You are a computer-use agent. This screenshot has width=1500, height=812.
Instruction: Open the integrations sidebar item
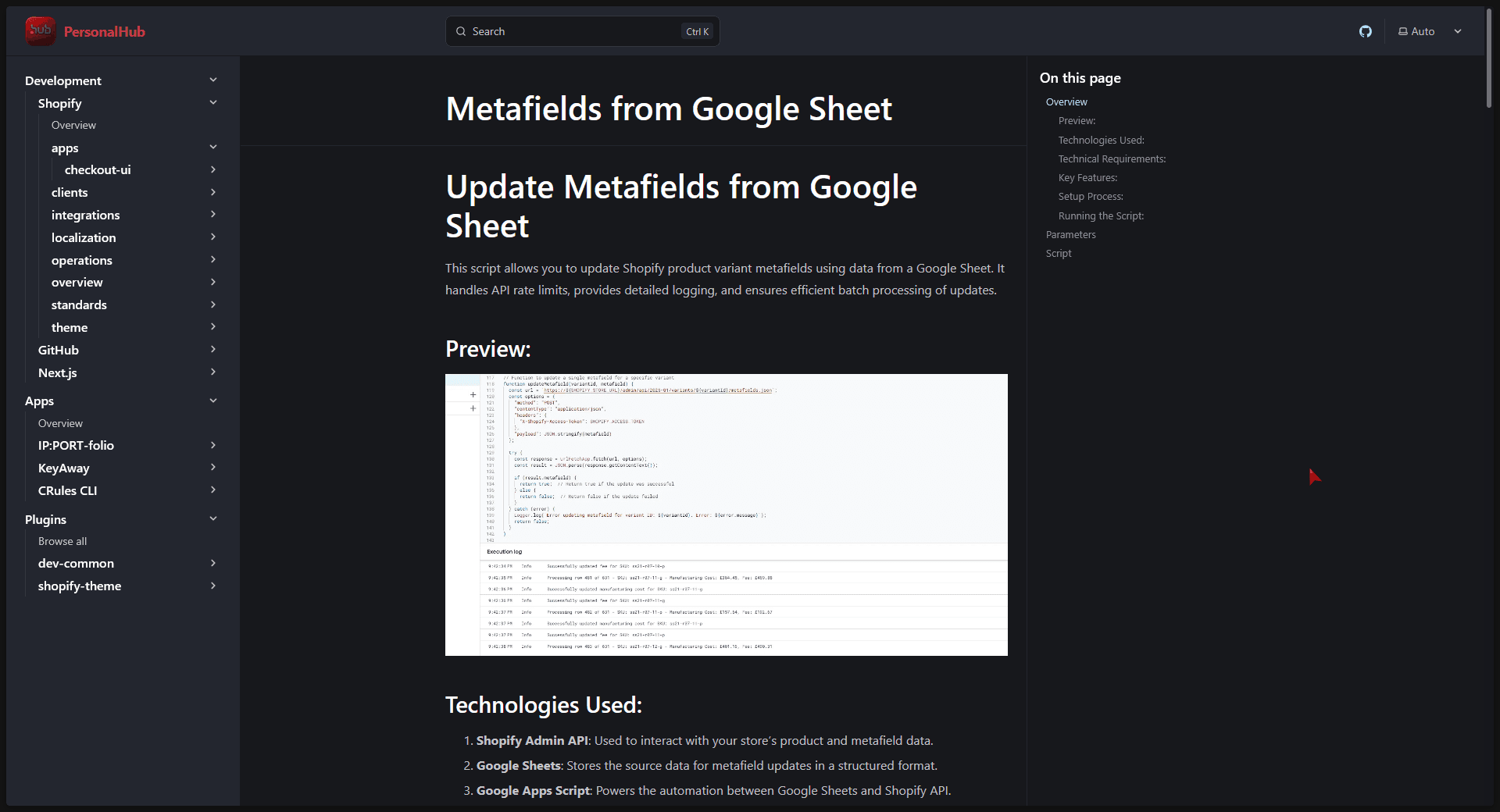click(86, 215)
